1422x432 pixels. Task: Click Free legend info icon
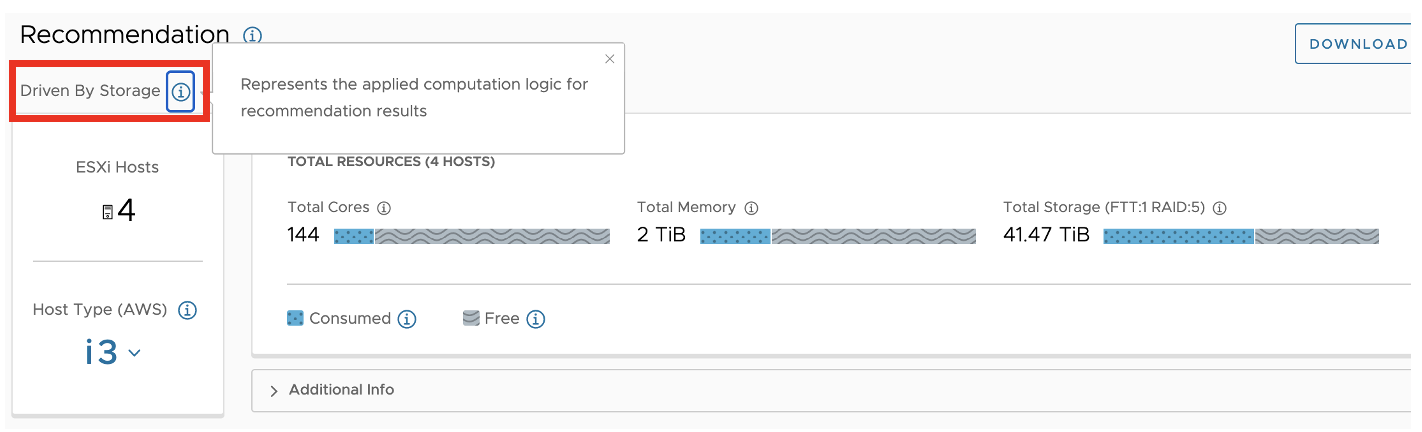tap(535, 319)
